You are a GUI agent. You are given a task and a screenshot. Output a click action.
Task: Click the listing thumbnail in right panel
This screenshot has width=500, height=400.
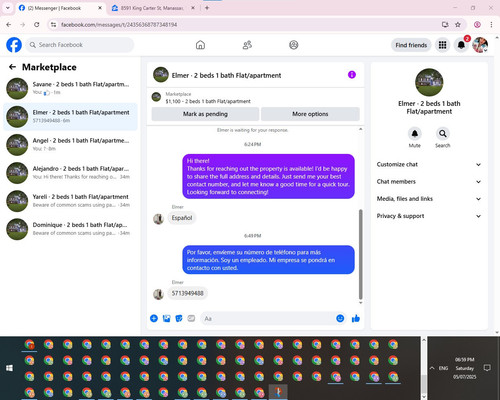click(429, 82)
